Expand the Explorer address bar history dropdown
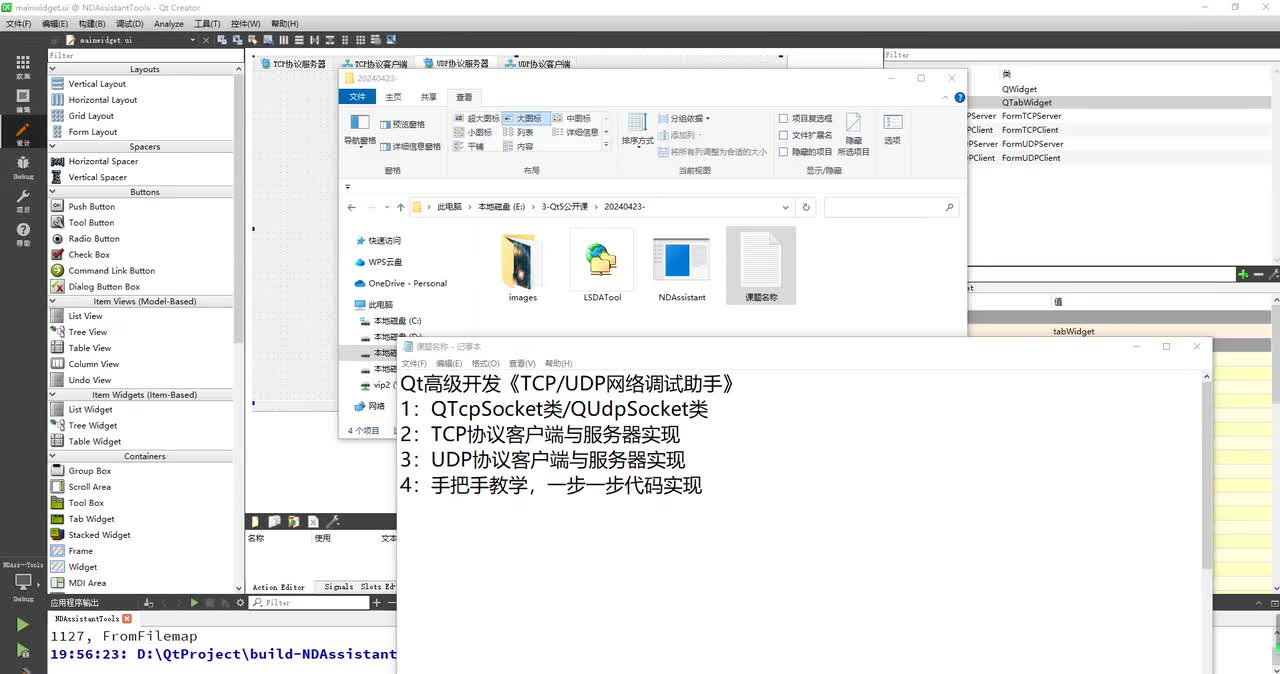This screenshot has width=1280, height=674. point(788,207)
